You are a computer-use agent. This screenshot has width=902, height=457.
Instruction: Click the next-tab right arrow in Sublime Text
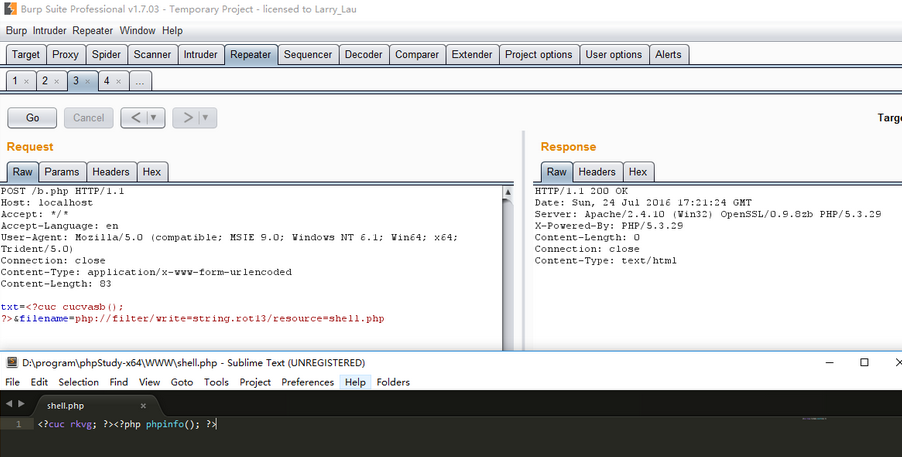[21, 404]
